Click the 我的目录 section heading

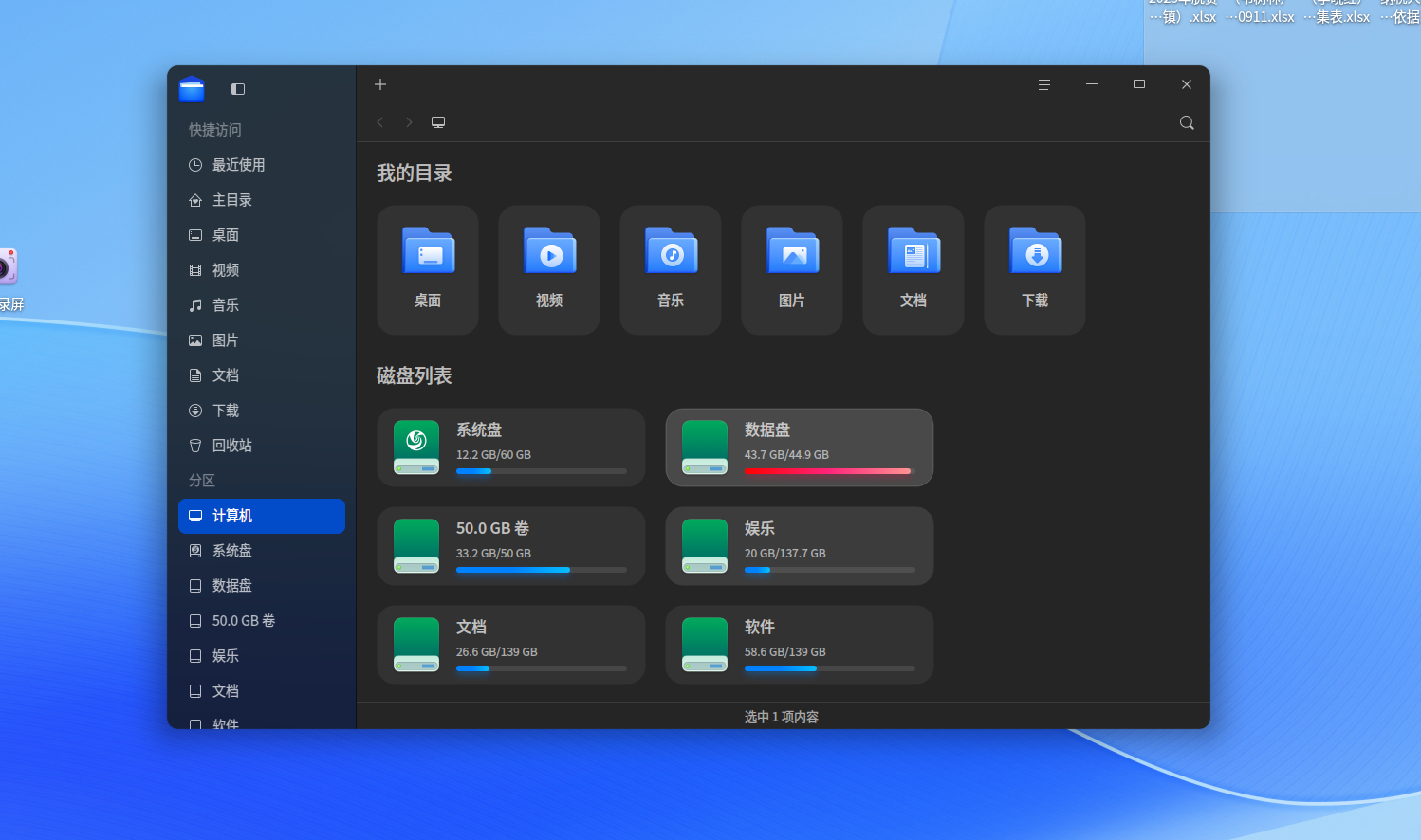(415, 173)
